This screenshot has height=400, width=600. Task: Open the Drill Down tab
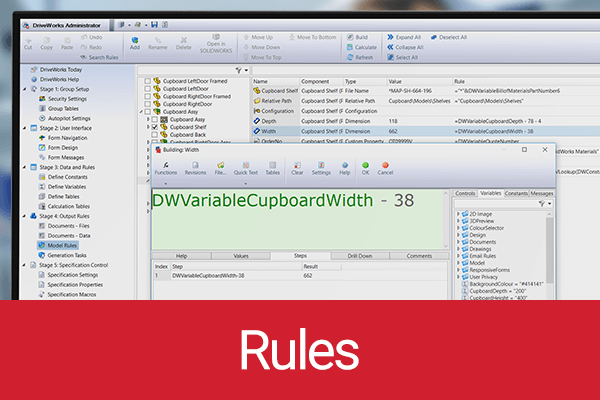(x=360, y=256)
